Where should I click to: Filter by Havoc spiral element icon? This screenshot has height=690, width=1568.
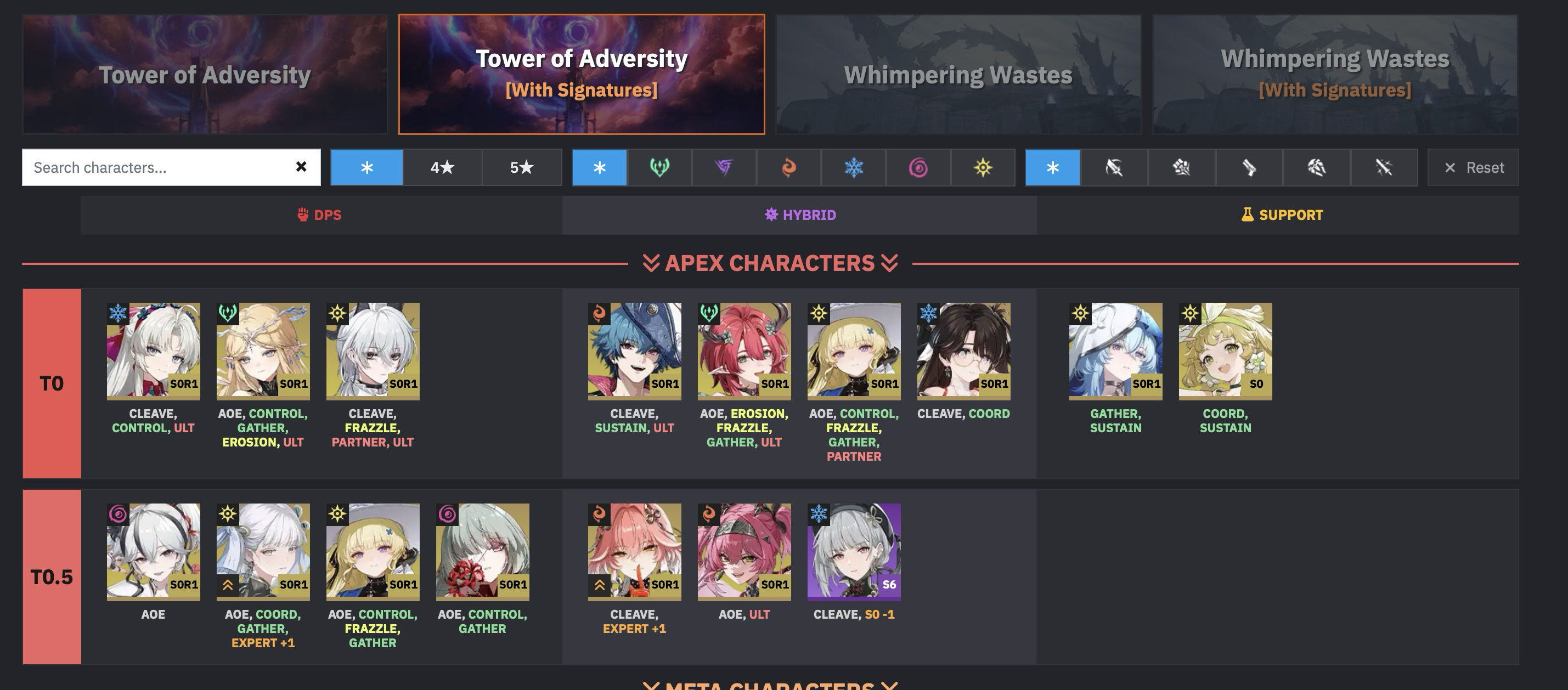coord(918,167)
